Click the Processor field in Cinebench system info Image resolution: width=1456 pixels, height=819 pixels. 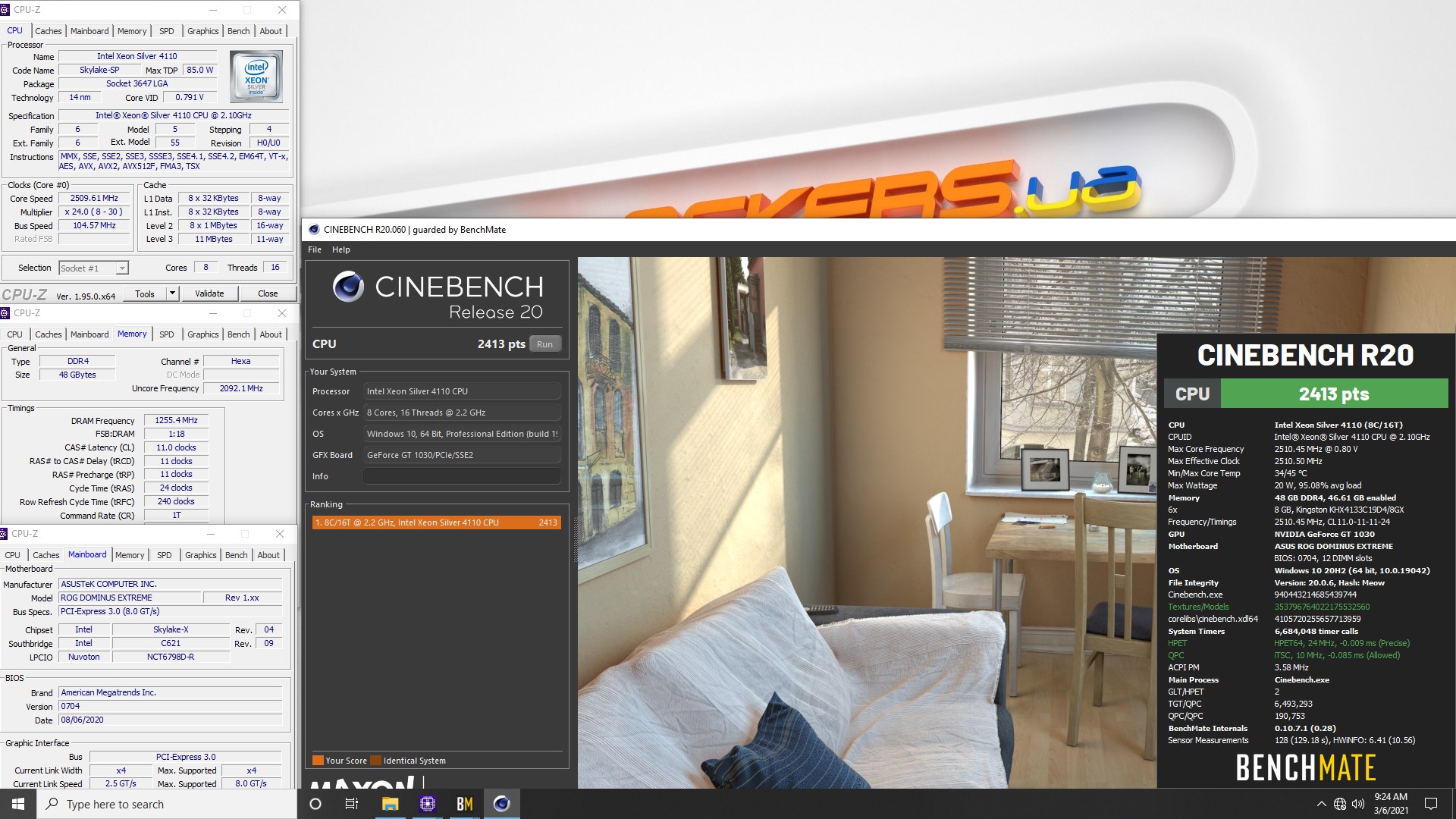point(462,391)
